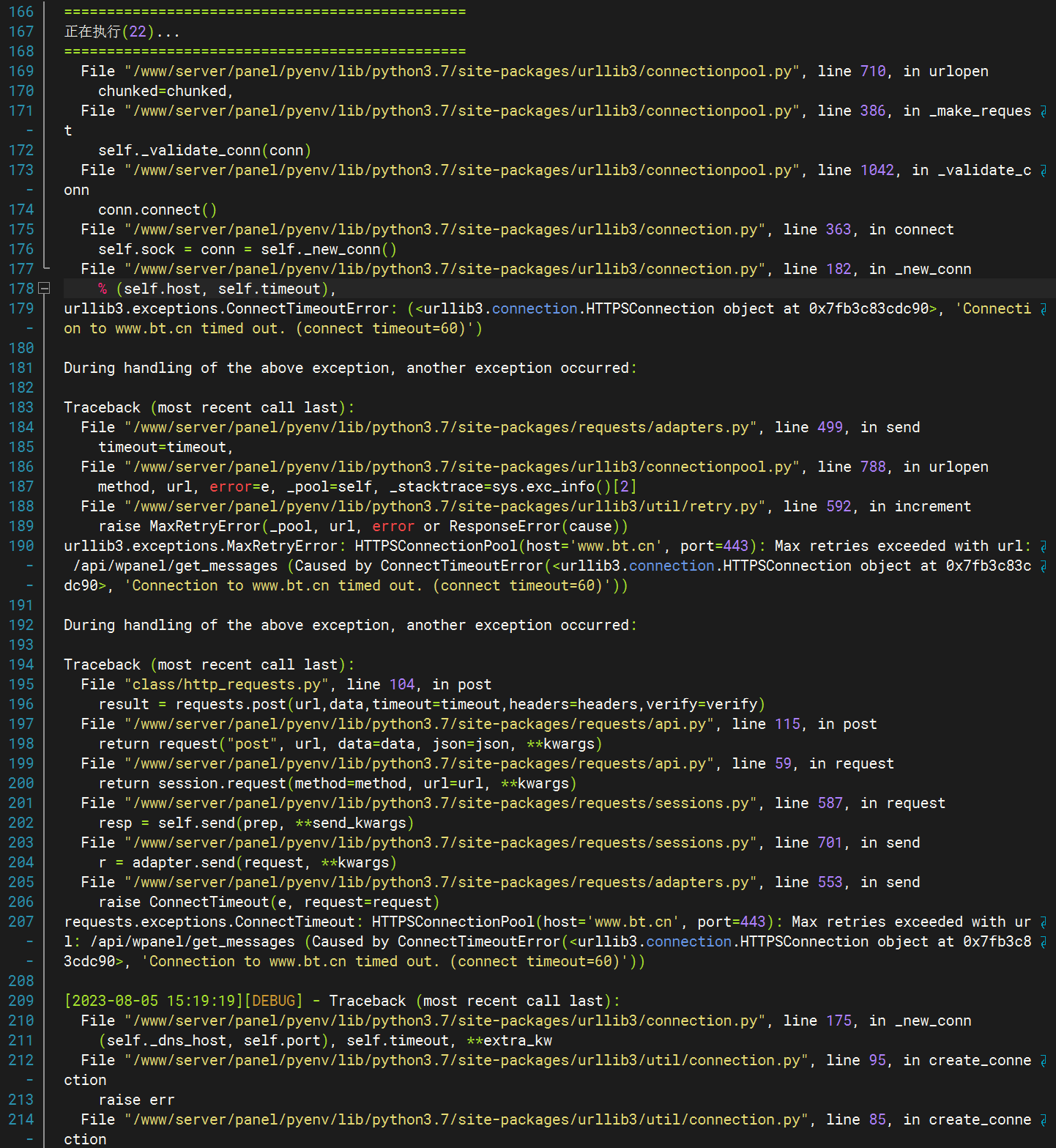Click line number value "499" in traceback
Viewport: 1056px width, 1148px height.
point(830,427)
